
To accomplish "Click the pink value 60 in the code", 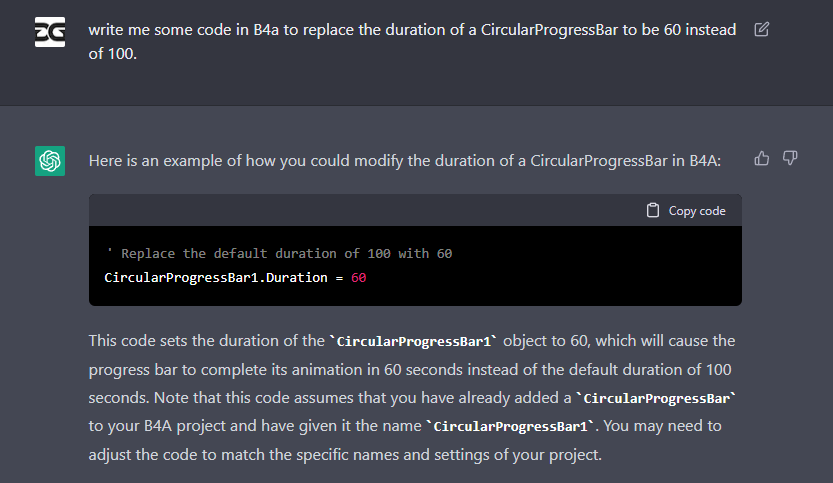I will pyautogui.click(x=358, y=277).
